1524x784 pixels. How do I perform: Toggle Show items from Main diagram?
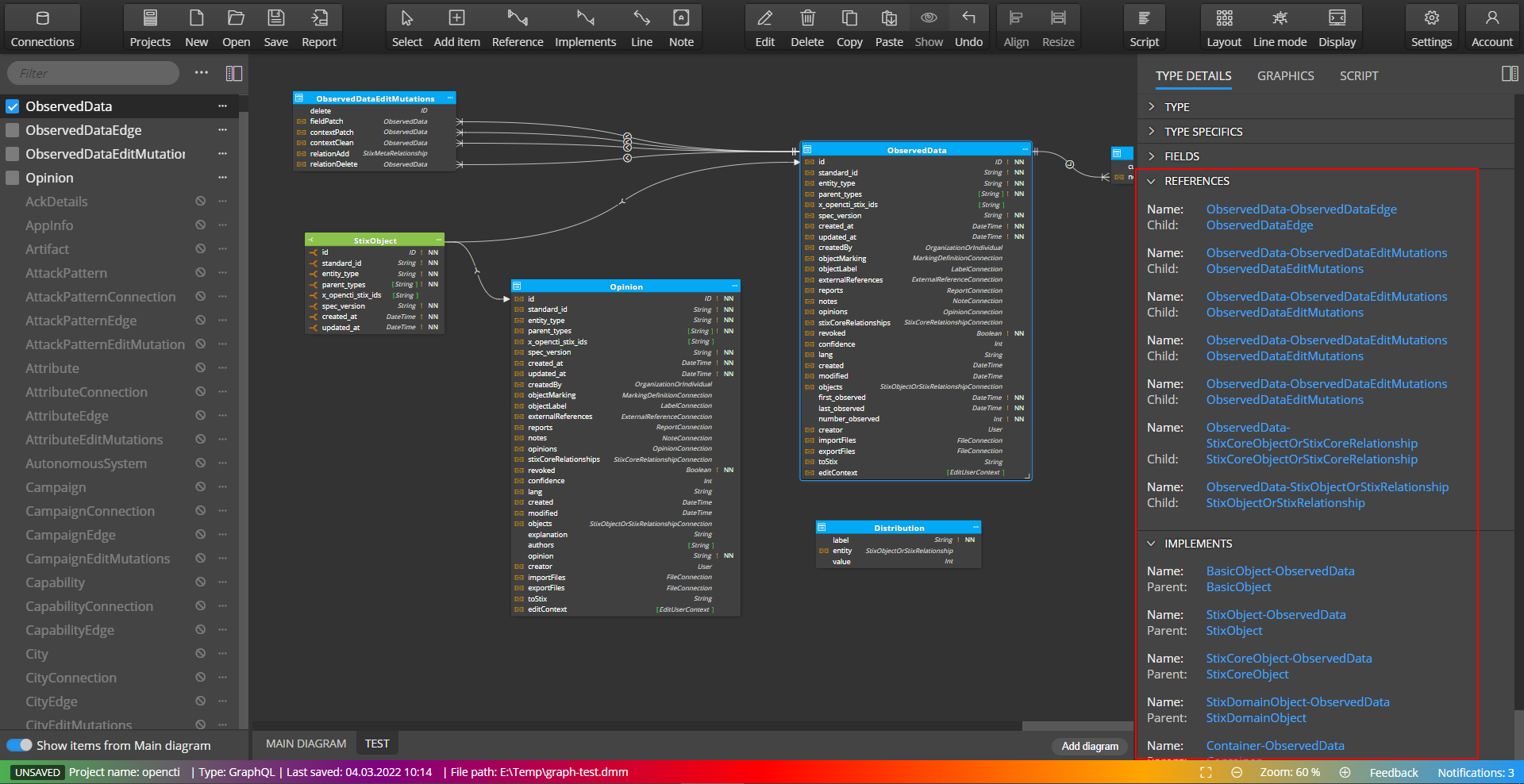pos(20,745)
